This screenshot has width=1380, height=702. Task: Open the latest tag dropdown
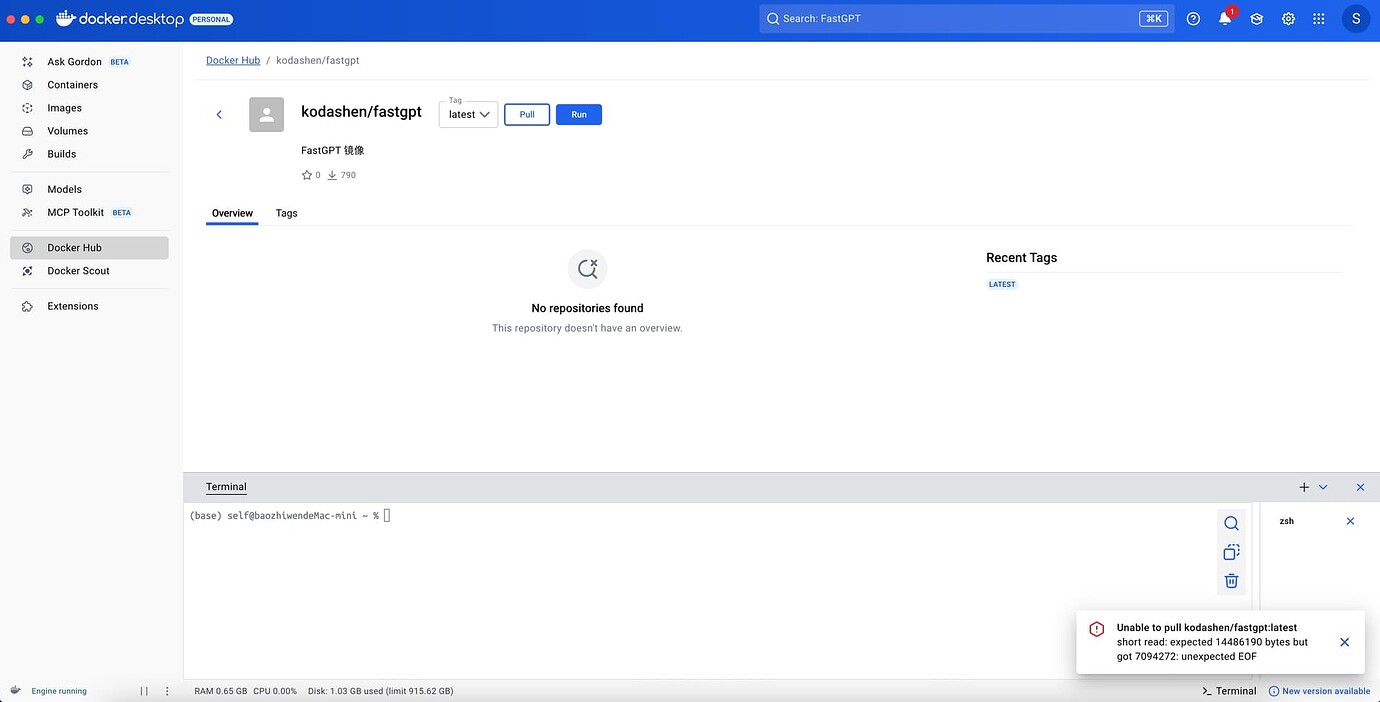coord(468,114)
